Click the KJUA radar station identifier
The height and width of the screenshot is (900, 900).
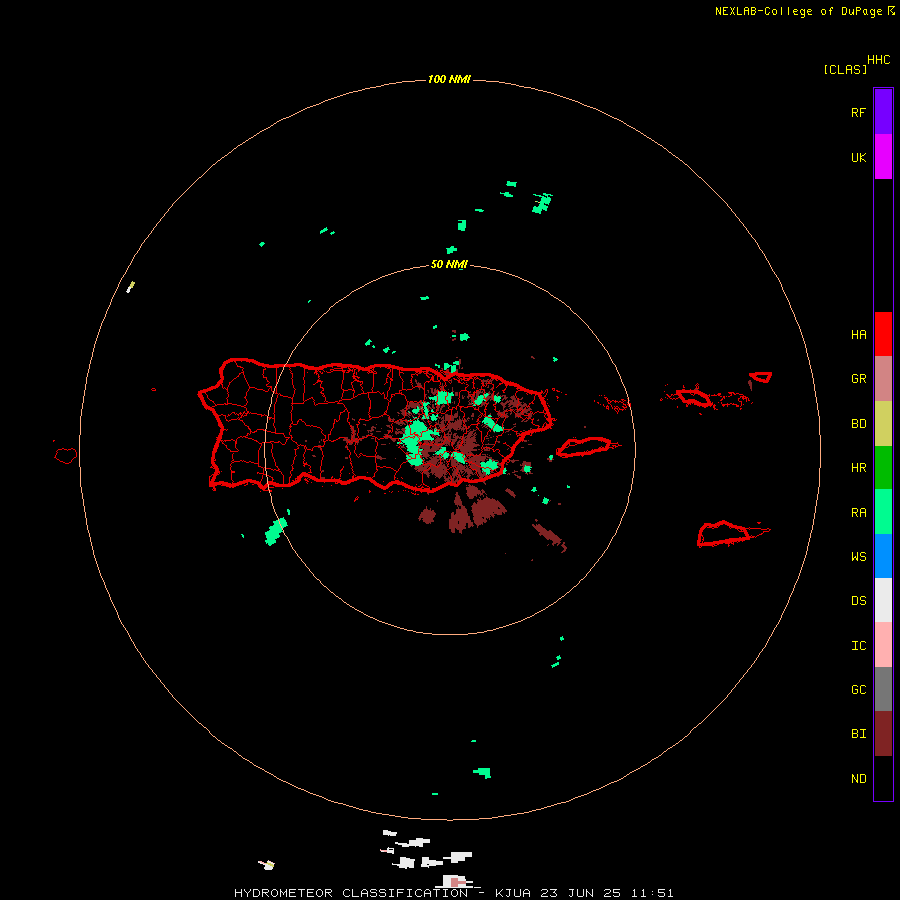pyautogui.click(x=512, y=893)
